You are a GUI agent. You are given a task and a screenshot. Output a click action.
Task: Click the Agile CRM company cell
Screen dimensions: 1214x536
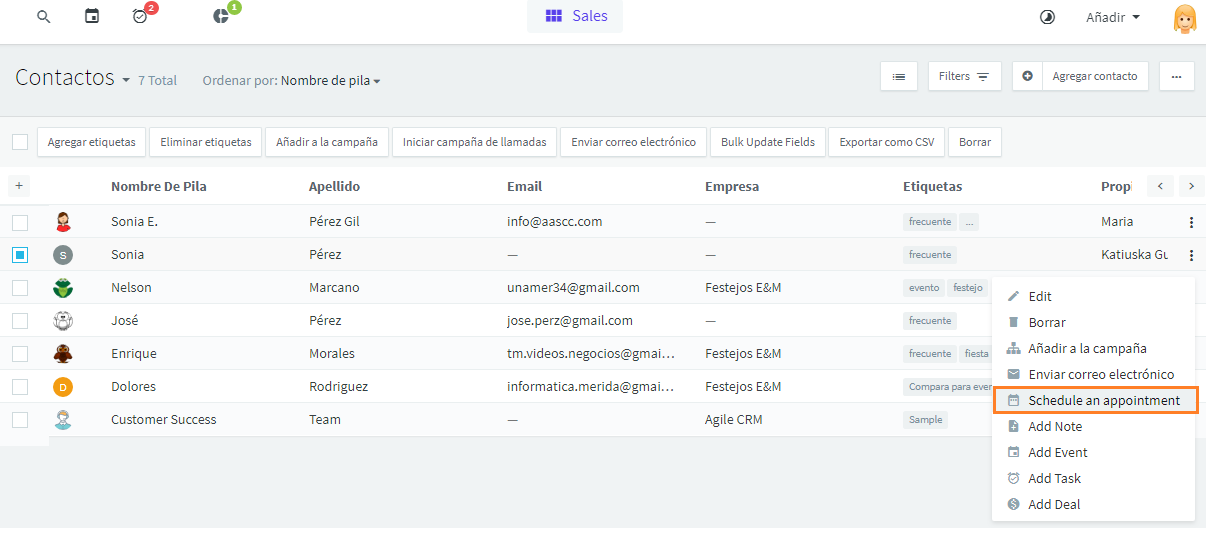[733, 420]
